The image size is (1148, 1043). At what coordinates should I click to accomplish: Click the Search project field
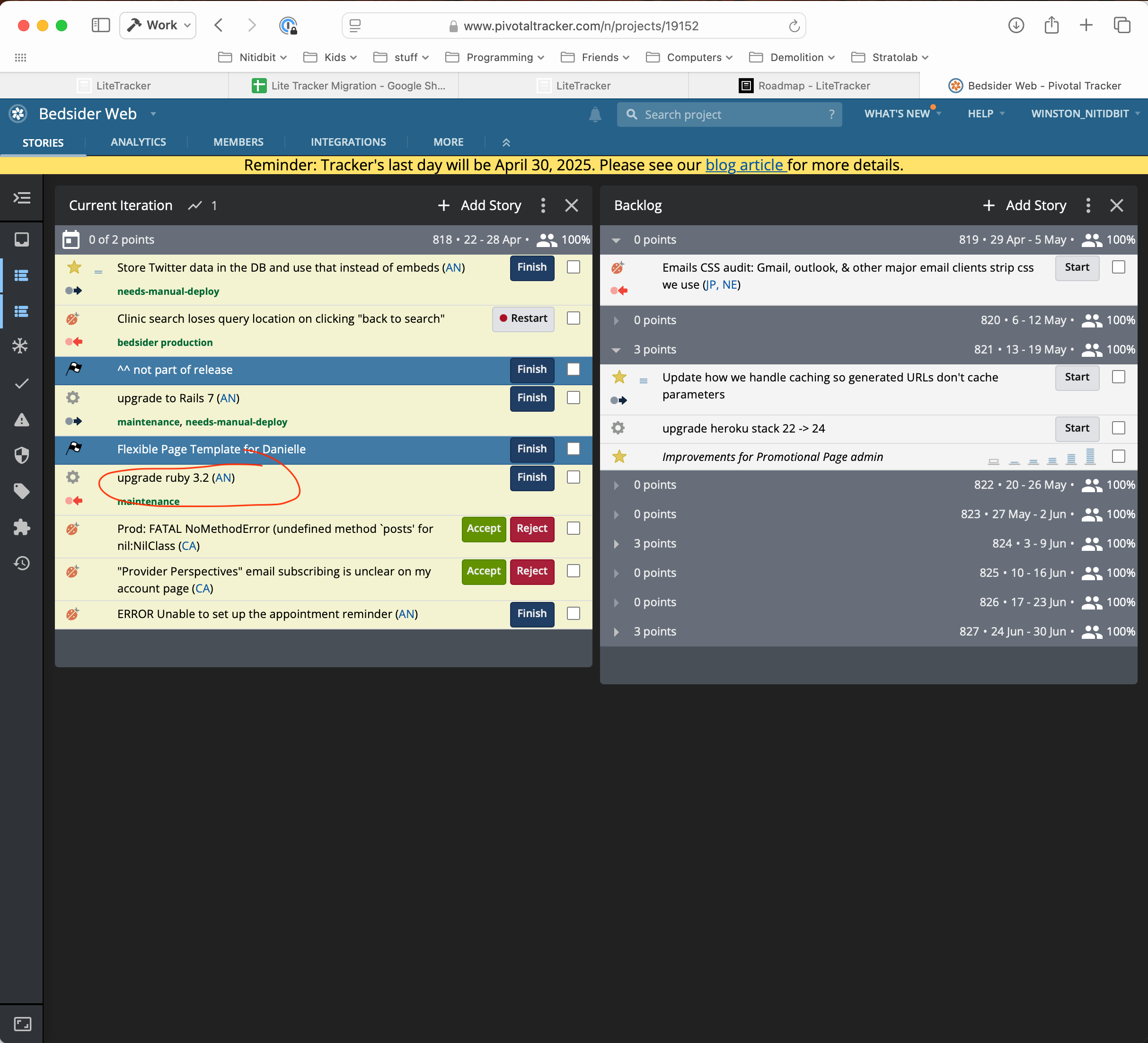(x=729, y=115)
